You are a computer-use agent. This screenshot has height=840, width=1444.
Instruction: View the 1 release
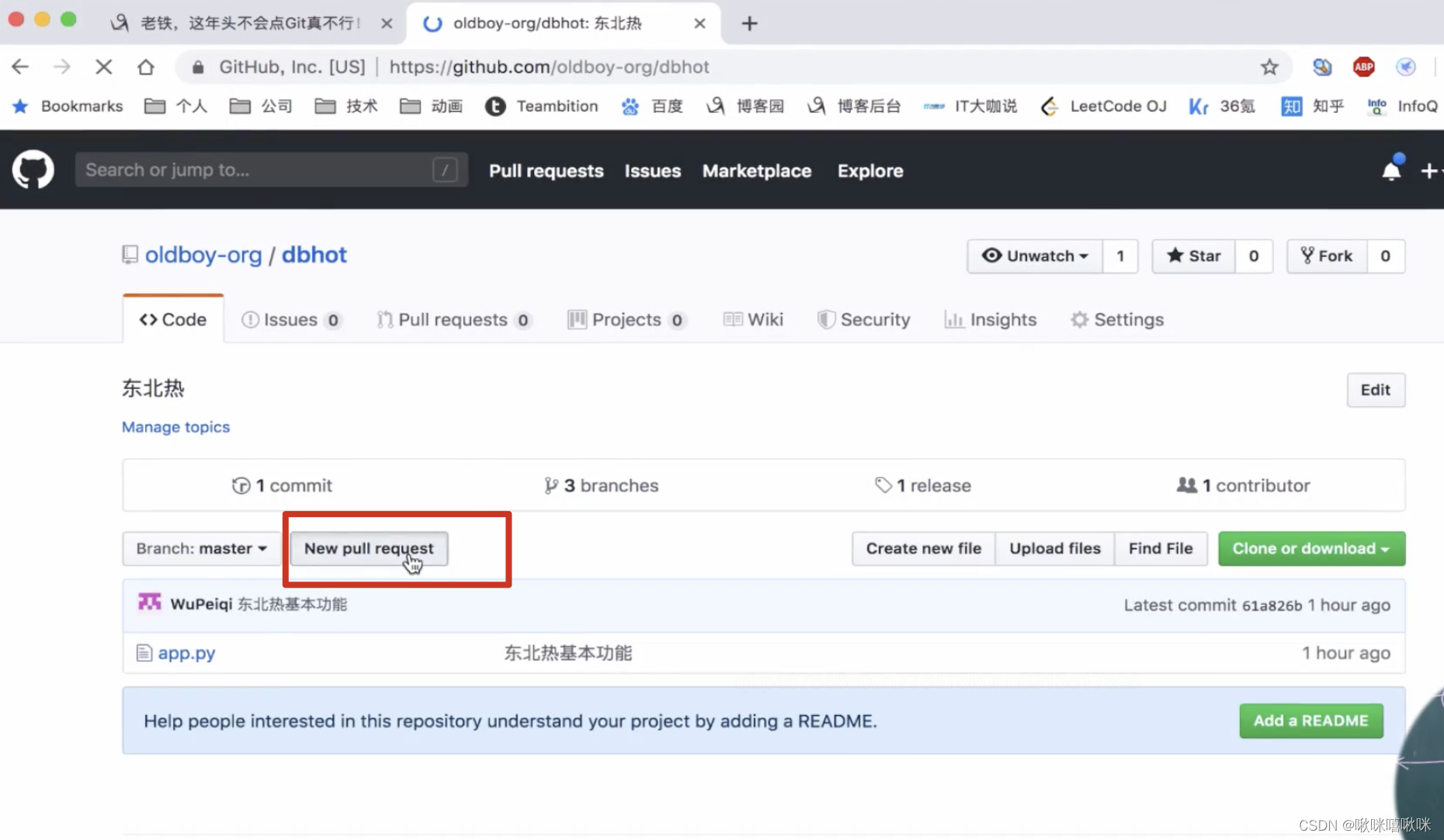click(923, 485)
